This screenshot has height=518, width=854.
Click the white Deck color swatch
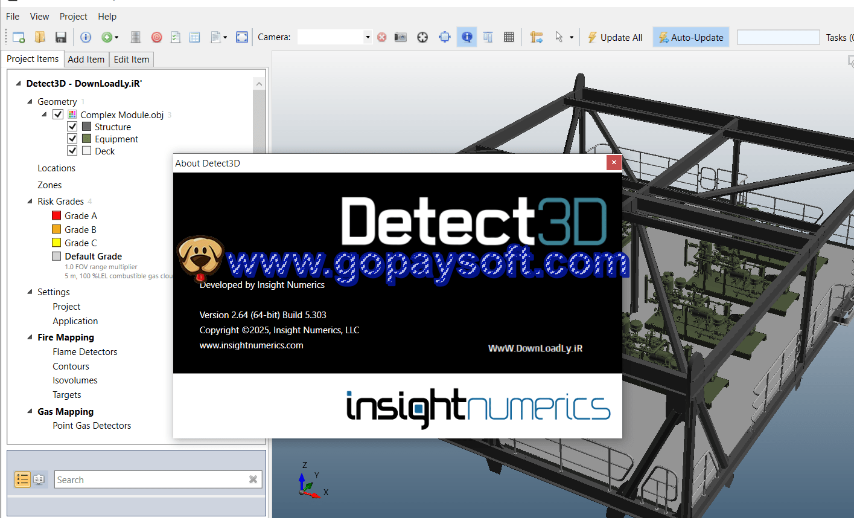point(86,150)
